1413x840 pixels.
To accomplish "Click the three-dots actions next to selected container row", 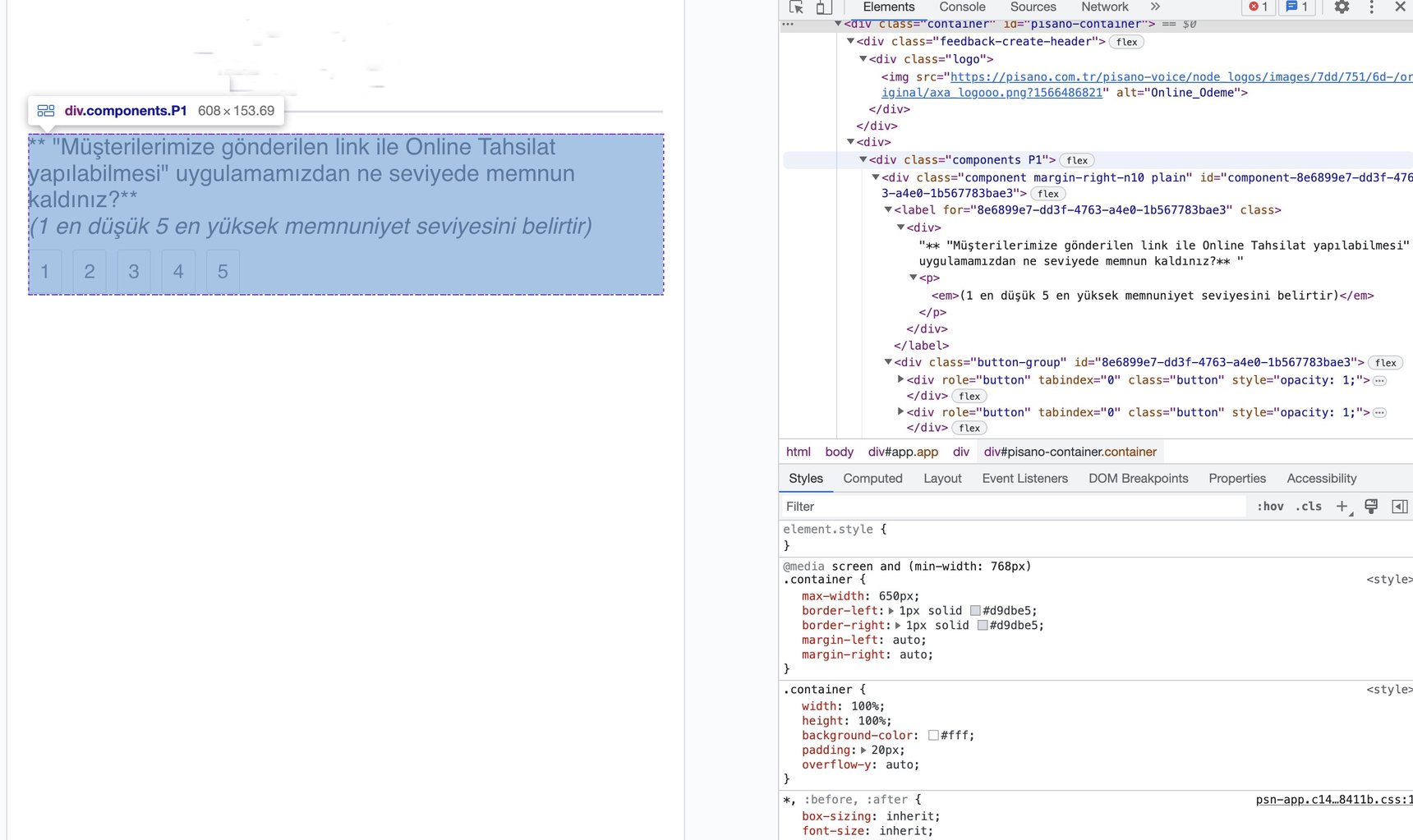I will (x=788, y=24).
